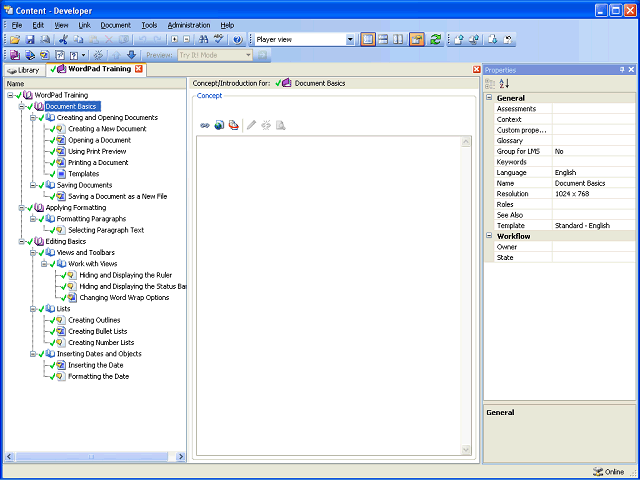Image resolution: width=640 pixels, height=480 pixels.
Task: Open the Player view dropdown
Action: point(350,40)
